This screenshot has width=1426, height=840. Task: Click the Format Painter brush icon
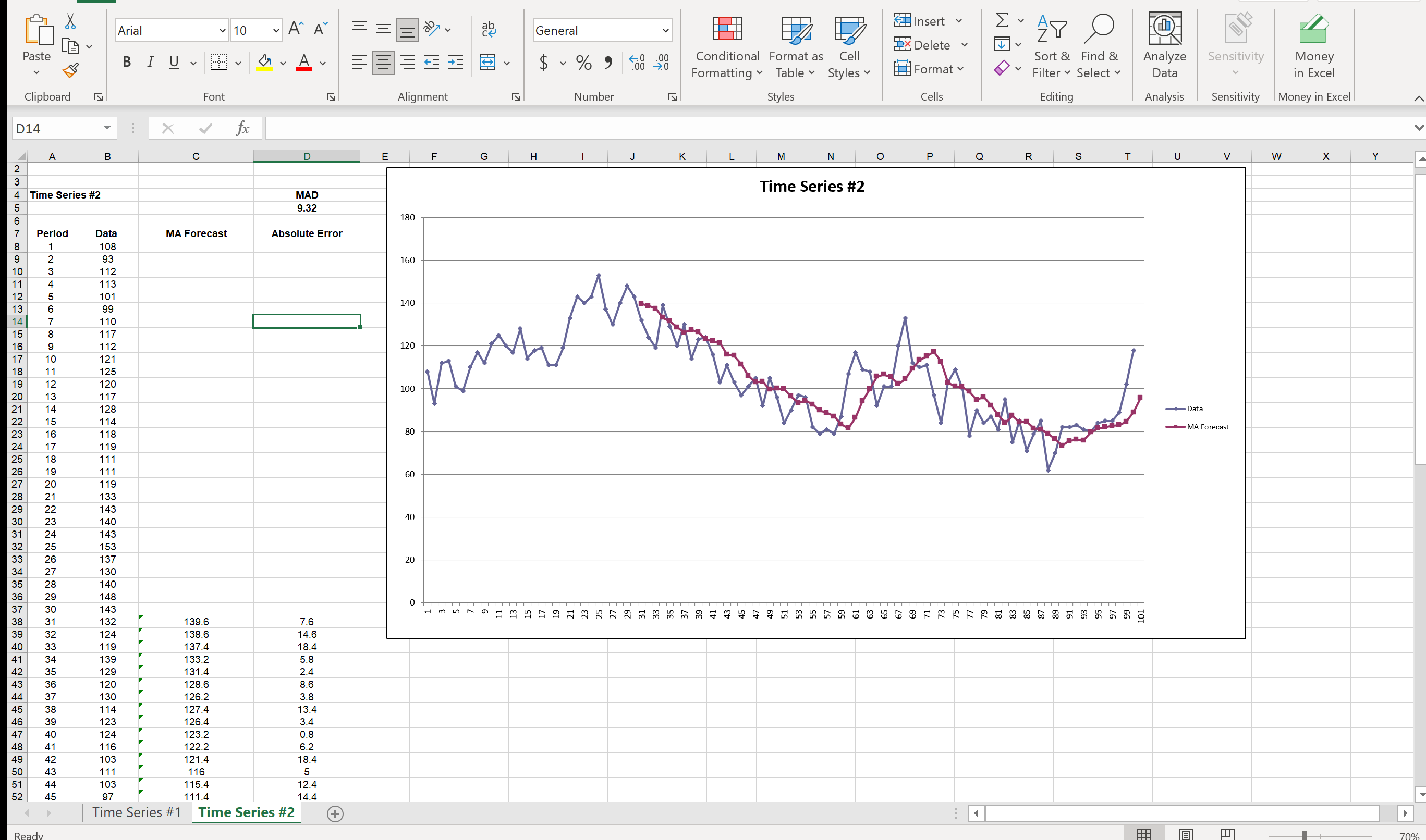click(70, 71)
